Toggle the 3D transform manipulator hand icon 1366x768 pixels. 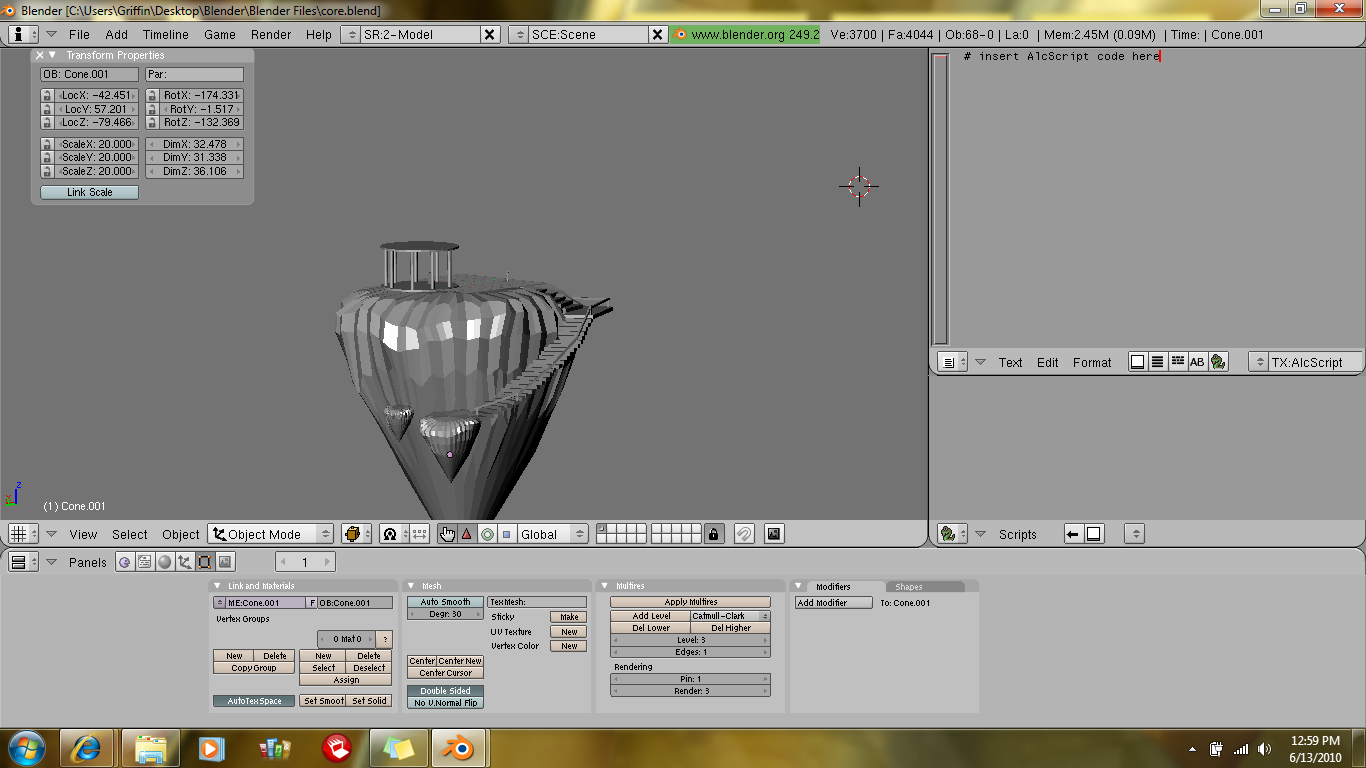tap(447, 534)
